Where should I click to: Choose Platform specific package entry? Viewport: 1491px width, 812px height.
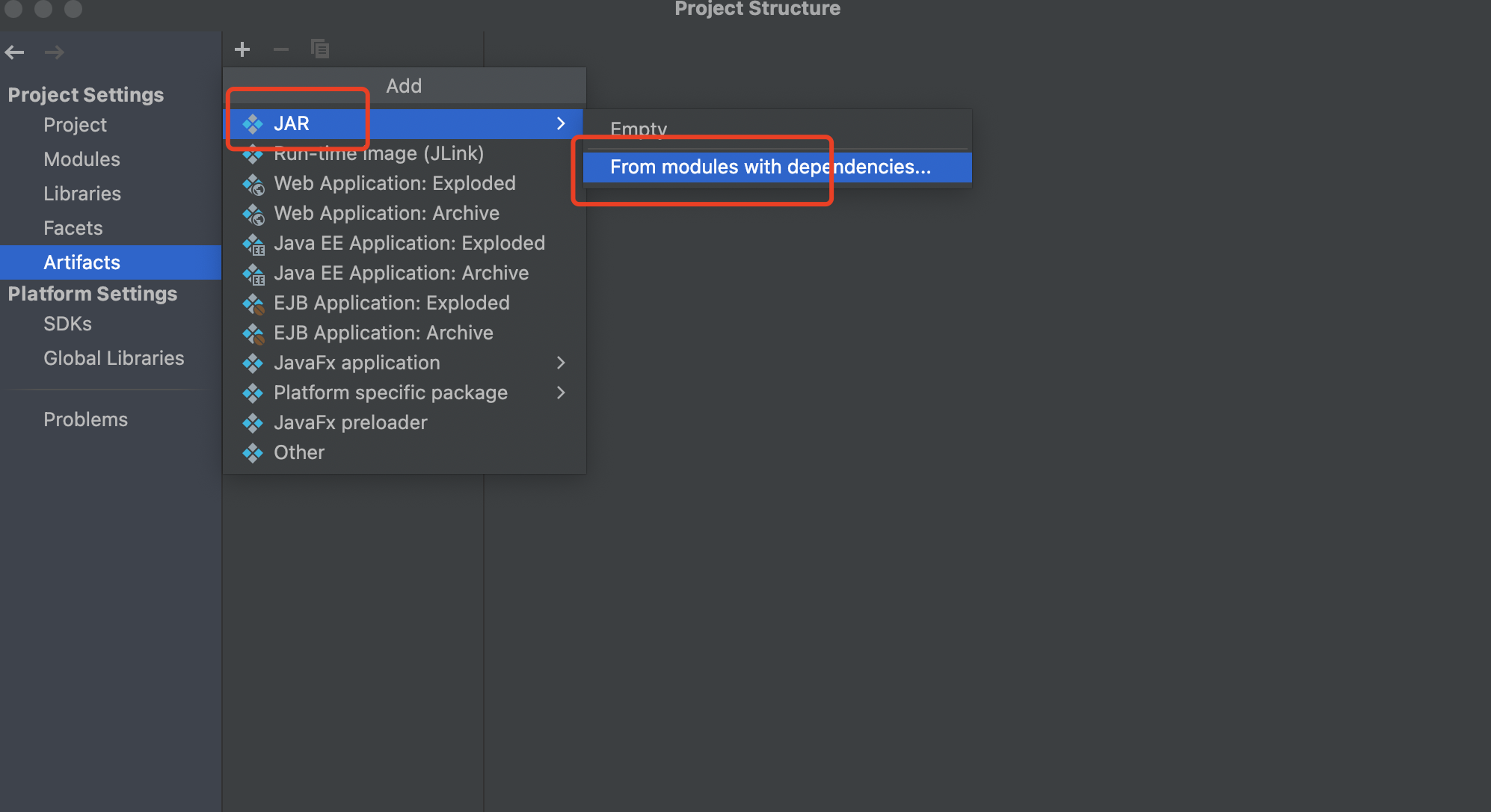(x=405, y=393)
